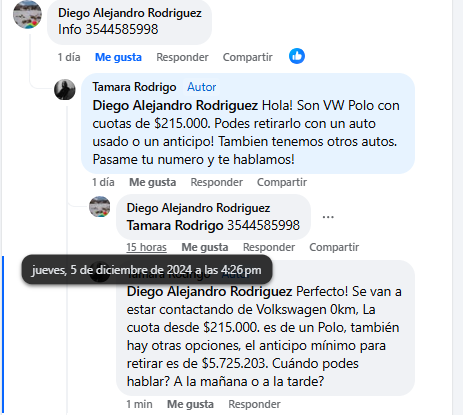
Task: Reply to the Info 3544585998 comment
Action: 182,57
